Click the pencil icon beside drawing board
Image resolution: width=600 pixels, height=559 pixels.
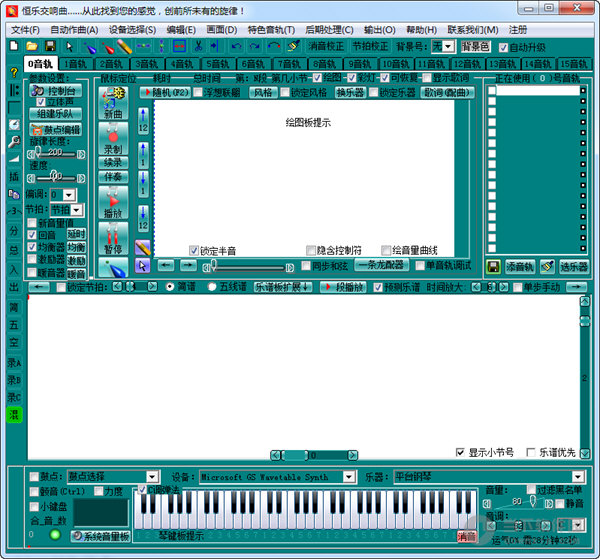tap(143, 248)
